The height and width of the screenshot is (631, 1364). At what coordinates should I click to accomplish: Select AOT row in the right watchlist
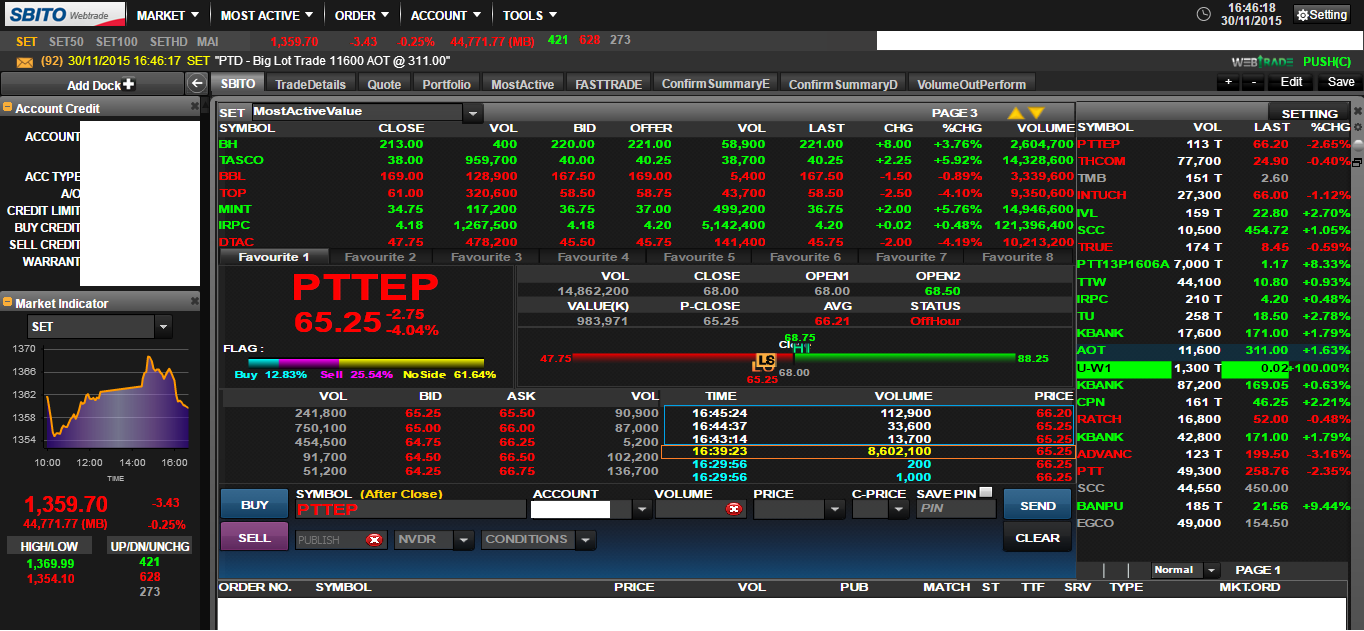coord(1213,350)
